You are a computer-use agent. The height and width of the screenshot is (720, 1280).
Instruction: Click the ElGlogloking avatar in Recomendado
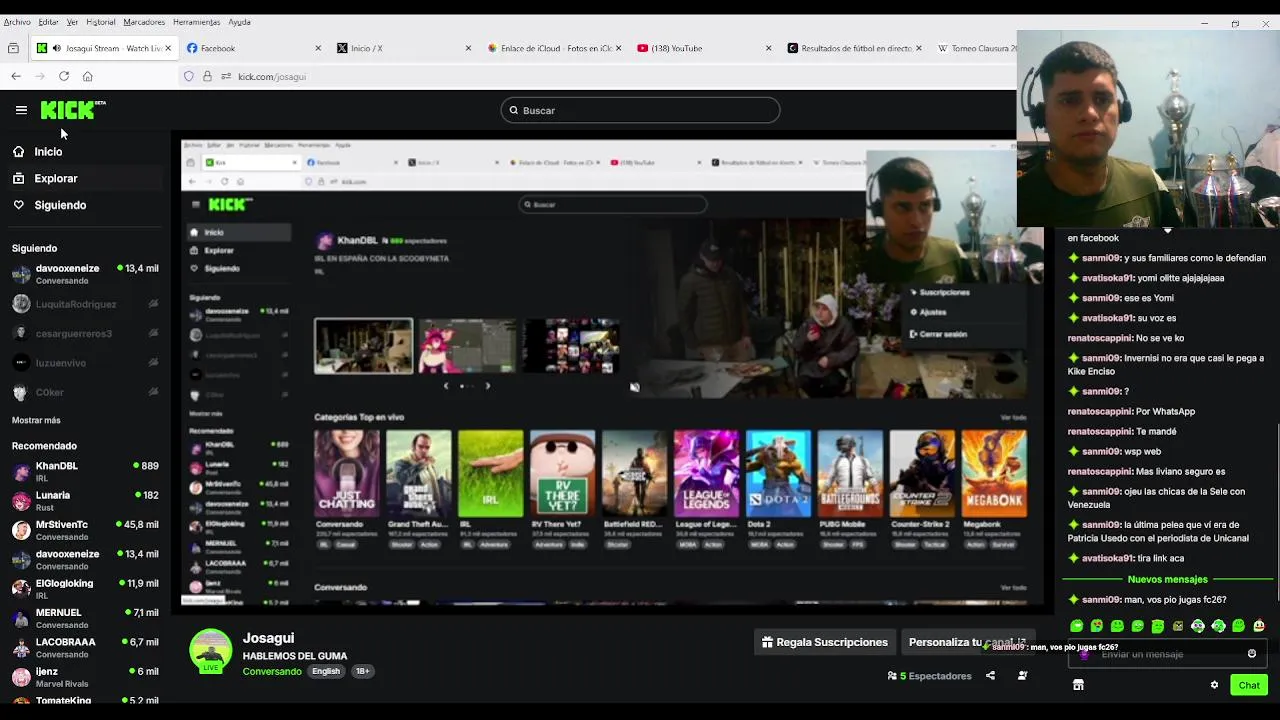21,589
